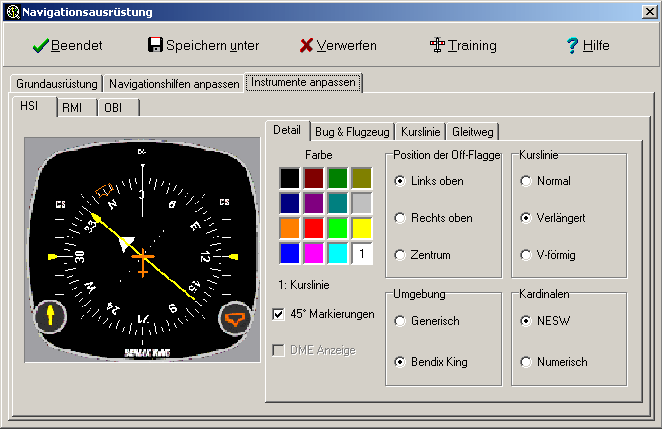The image size is (662, 429).
Task: Pick the bright blue color swatch
Action: click(x=290, y=253)
